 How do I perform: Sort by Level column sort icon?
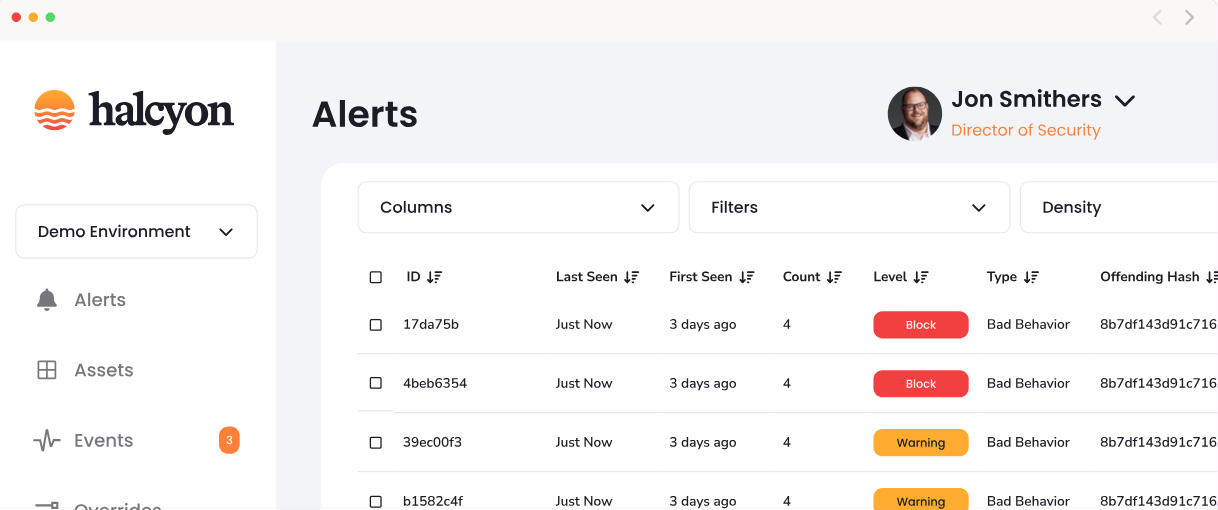[921, 277]
